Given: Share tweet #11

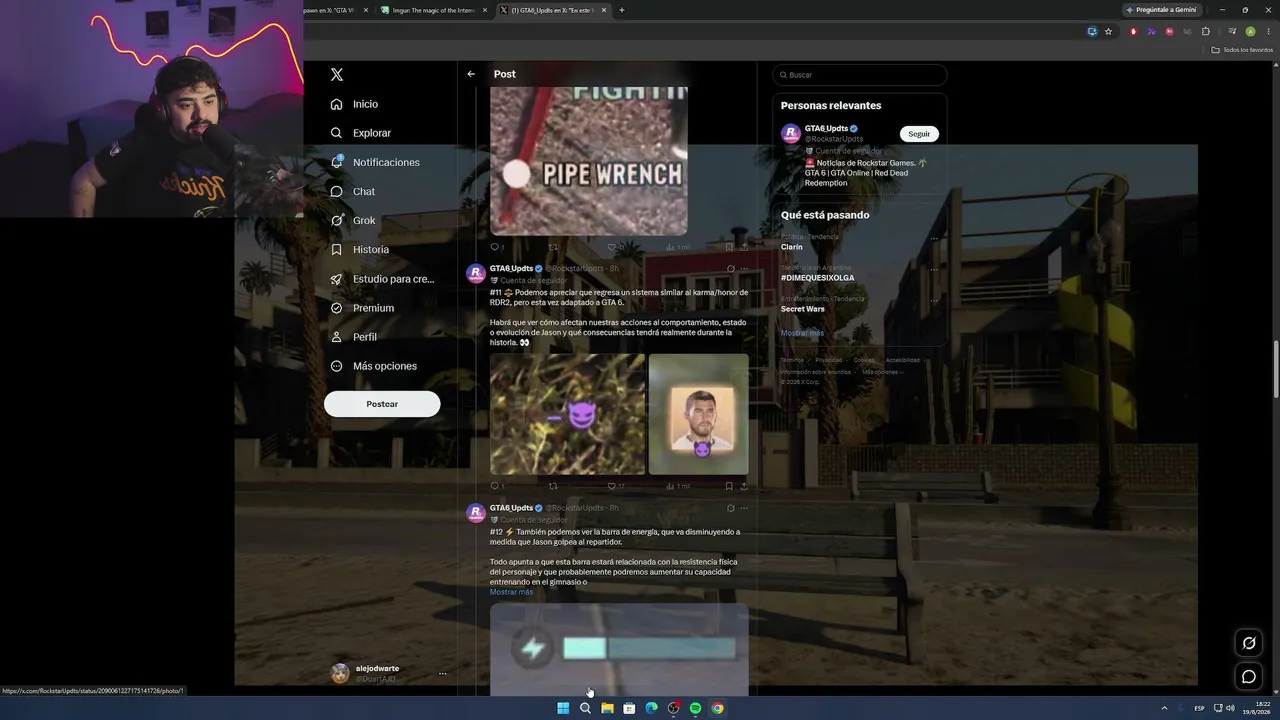Looking at the screenshot, I should click(743, 486).
